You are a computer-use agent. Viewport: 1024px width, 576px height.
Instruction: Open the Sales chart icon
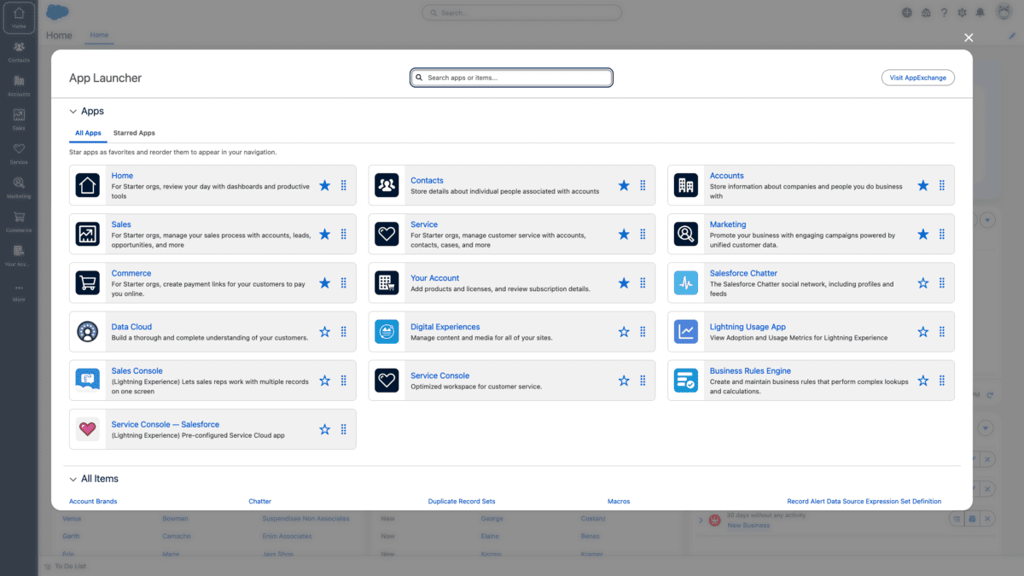point(88,234)
